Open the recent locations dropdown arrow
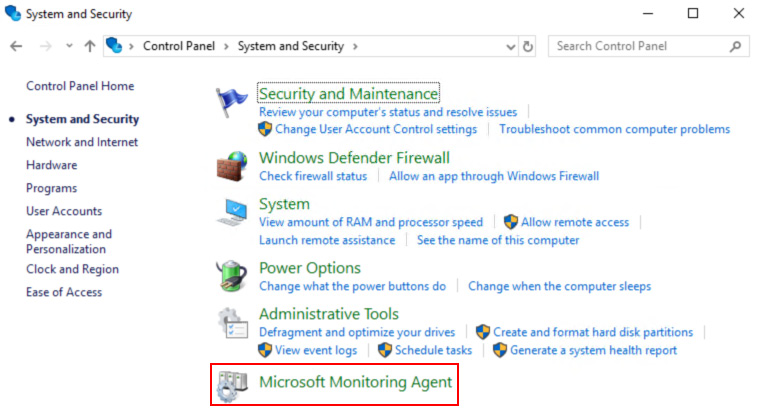This screenshot has width=758, height=408. pos(69,46)
